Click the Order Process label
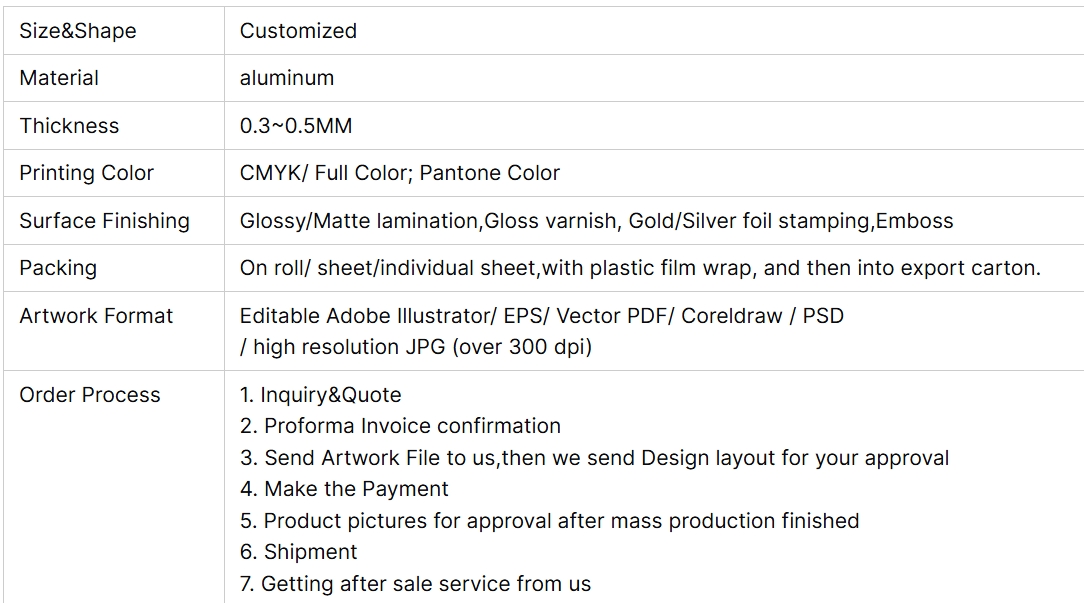The width and height of the screenshot is (1084, 603). (89, 395)
